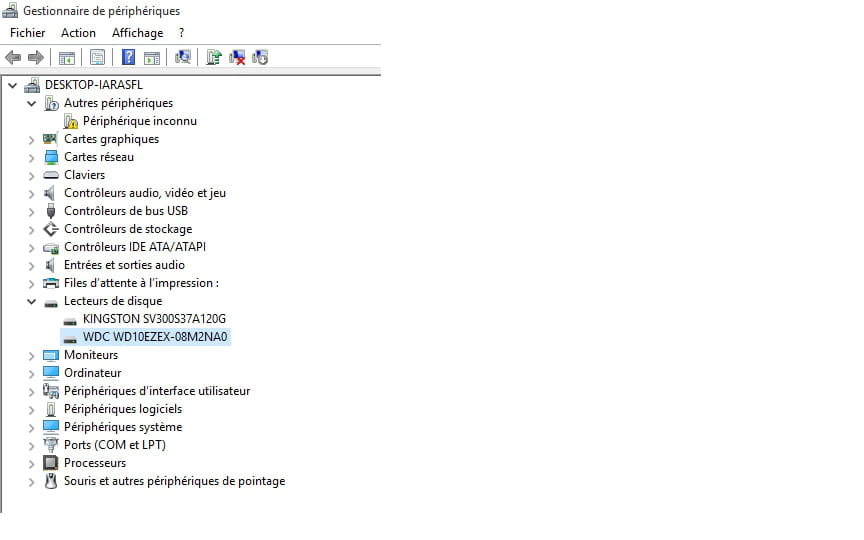Select Souris et autres périphériques de pointage
Viewport: 864px width, 540px height.
(175, 481)
